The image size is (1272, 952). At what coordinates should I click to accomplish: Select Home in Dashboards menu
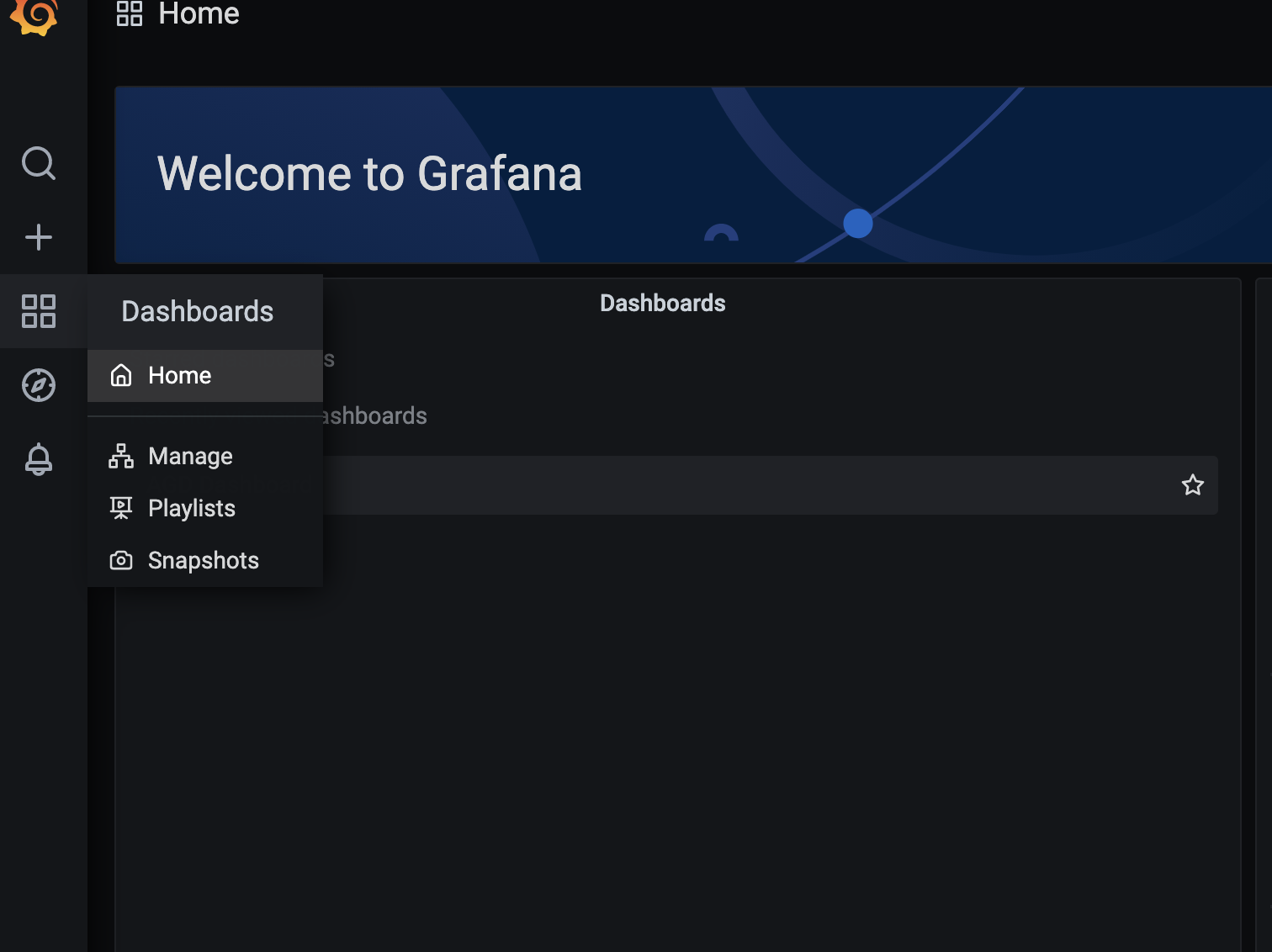(x=205, y=375)
